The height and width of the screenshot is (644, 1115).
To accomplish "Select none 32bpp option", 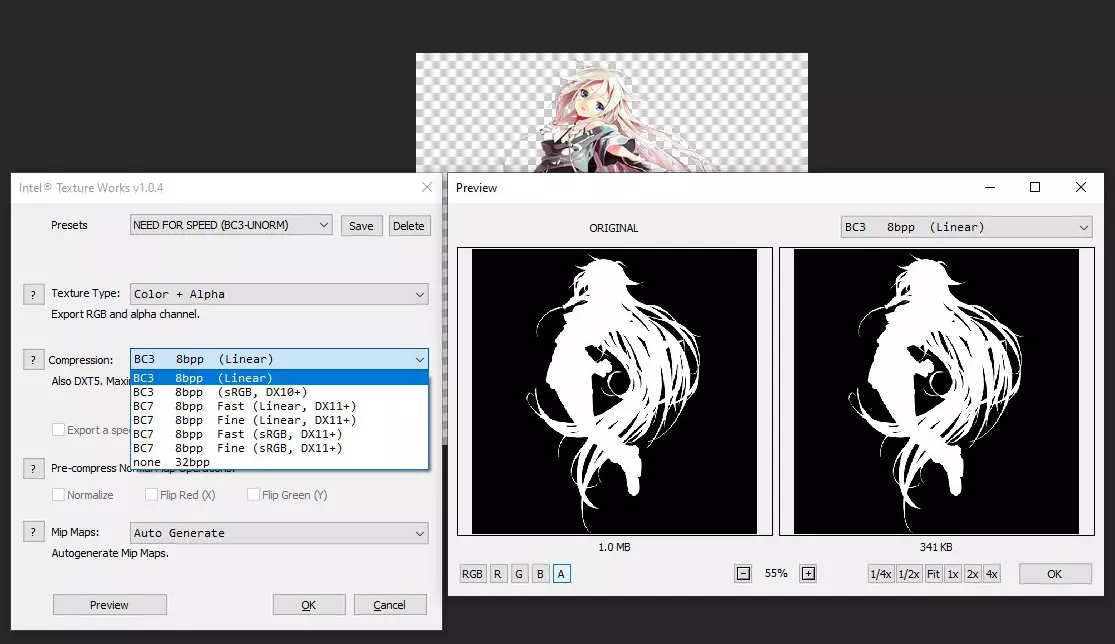I will click(x=279, y=462).
